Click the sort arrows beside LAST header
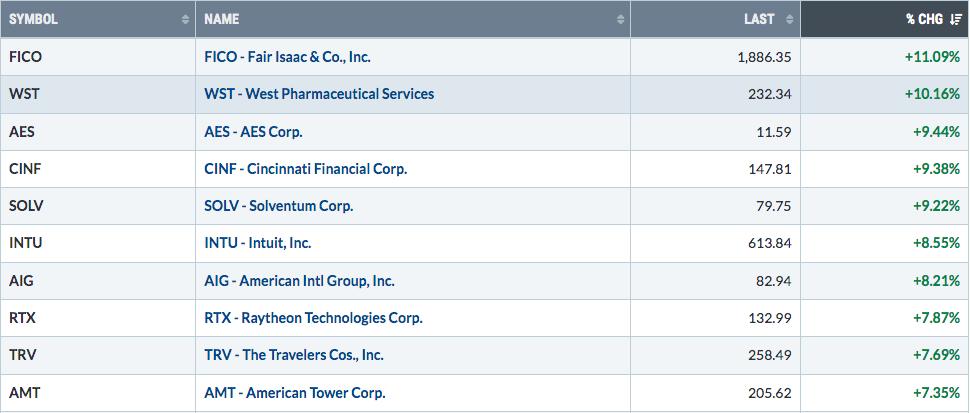970x413 pixels. (789, 19)
